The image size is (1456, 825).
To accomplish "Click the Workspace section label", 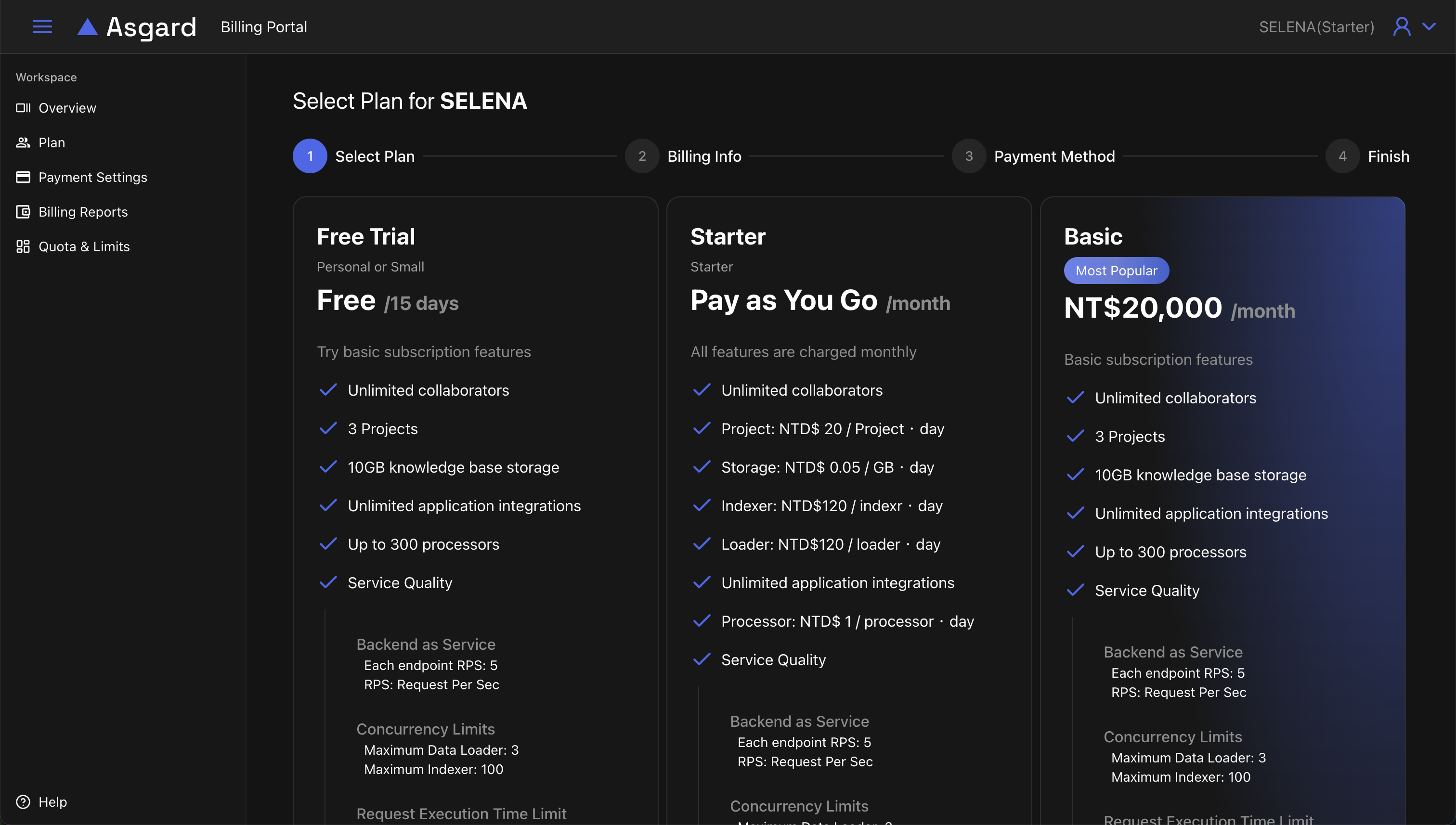I will (46, 77).
